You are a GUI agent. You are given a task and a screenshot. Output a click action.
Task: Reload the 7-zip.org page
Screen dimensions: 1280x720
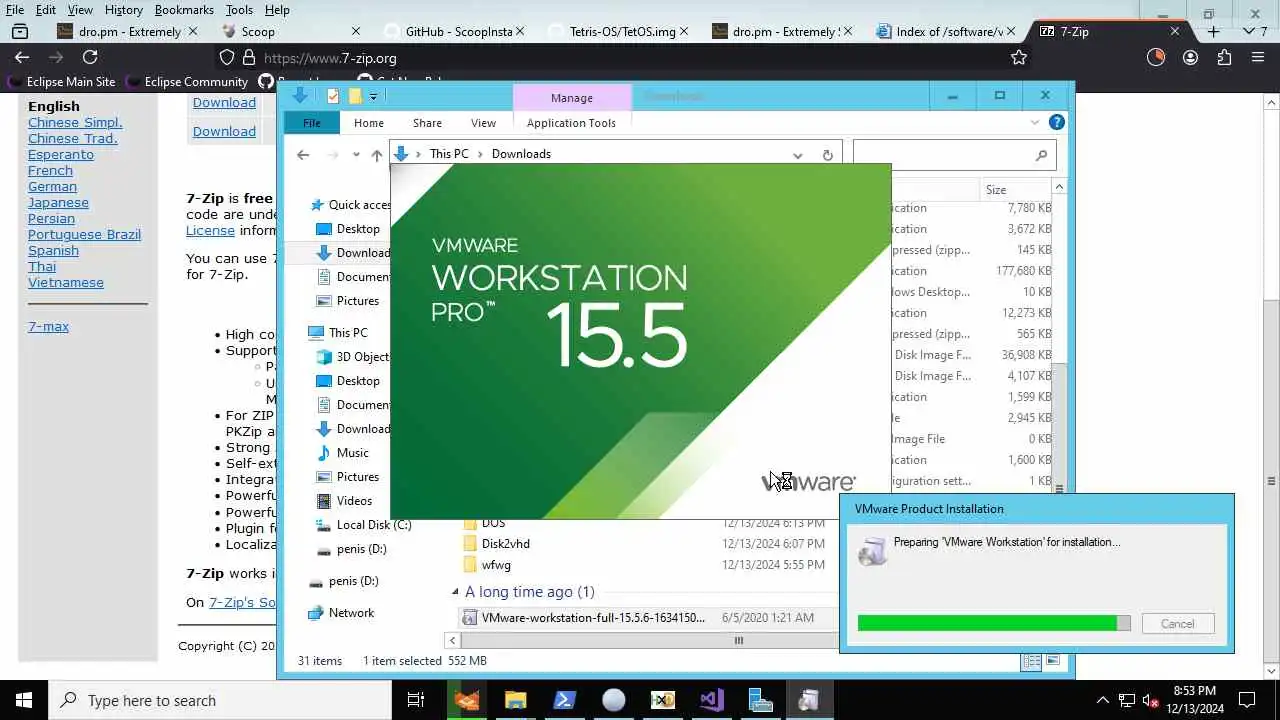(90, 57)
